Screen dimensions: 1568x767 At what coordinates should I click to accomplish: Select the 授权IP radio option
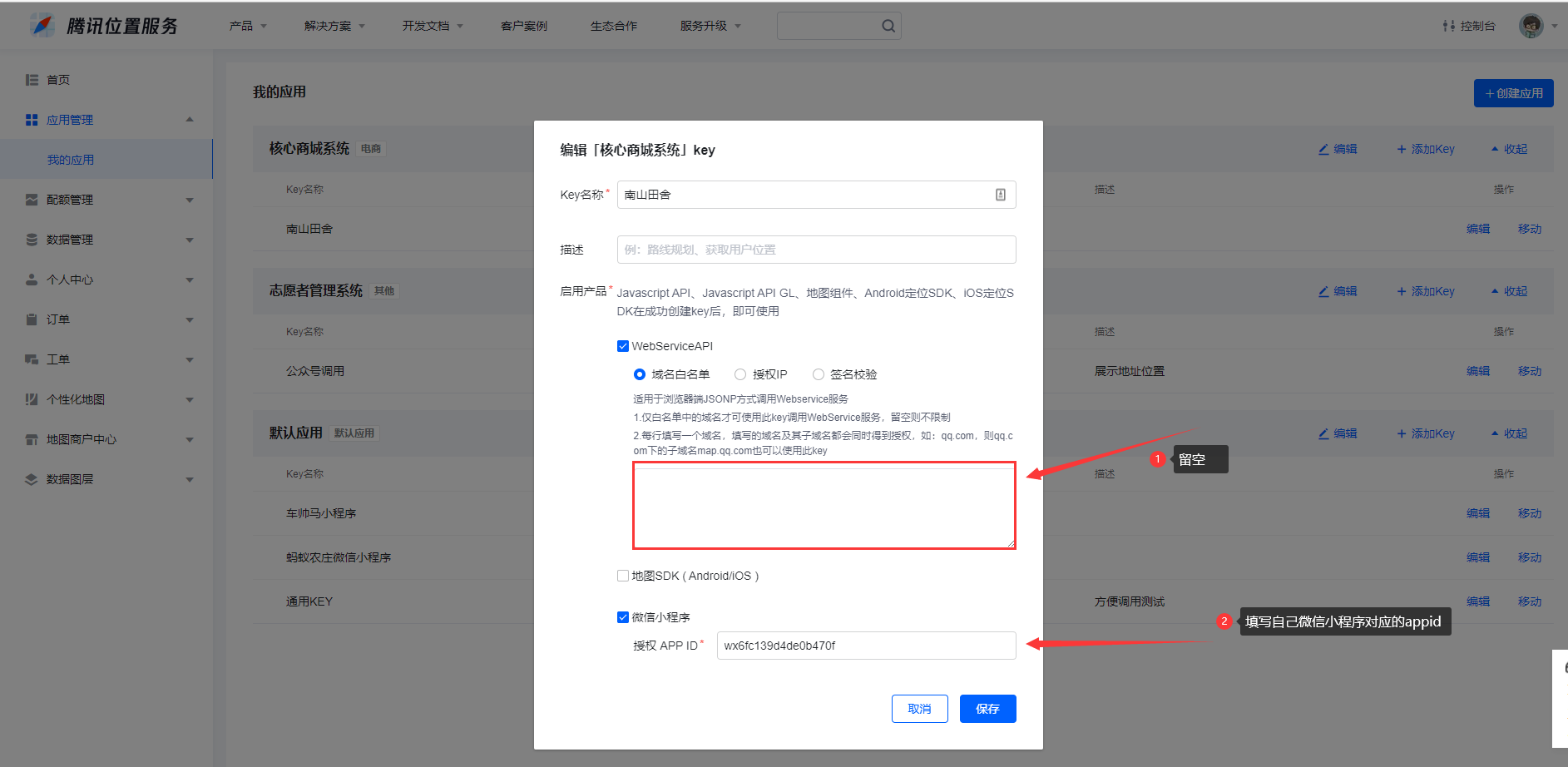(740, 374)
